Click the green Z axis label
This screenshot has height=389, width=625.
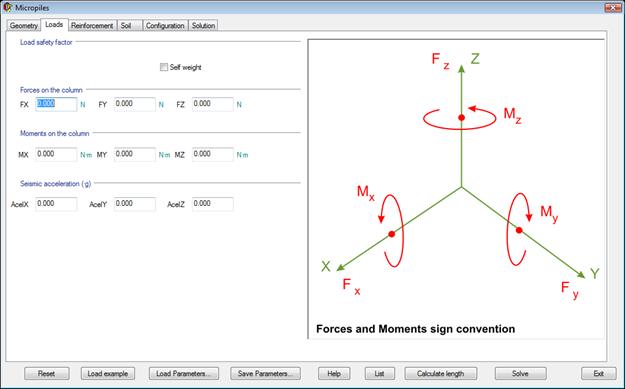coord(475,59)
